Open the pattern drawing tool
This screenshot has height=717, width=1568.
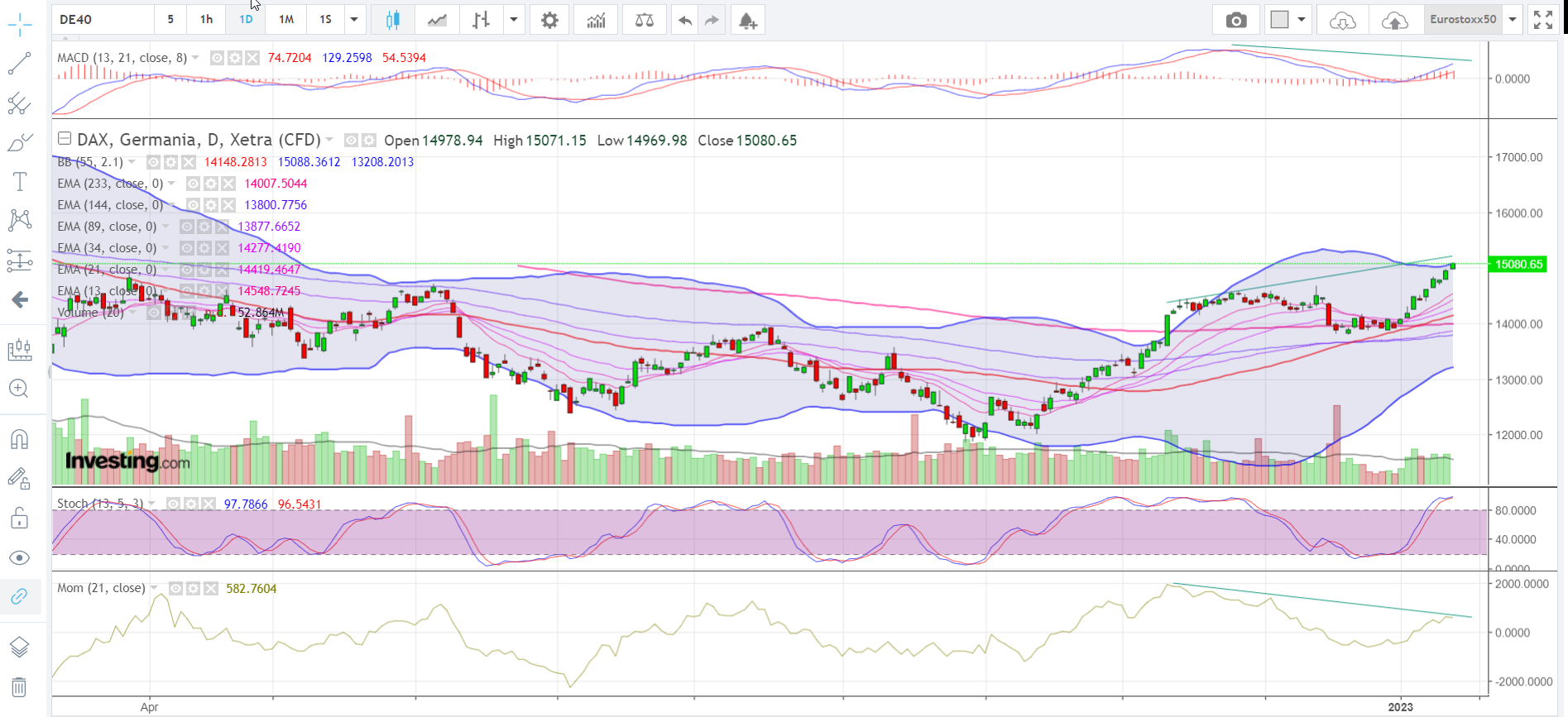(19, 220)
